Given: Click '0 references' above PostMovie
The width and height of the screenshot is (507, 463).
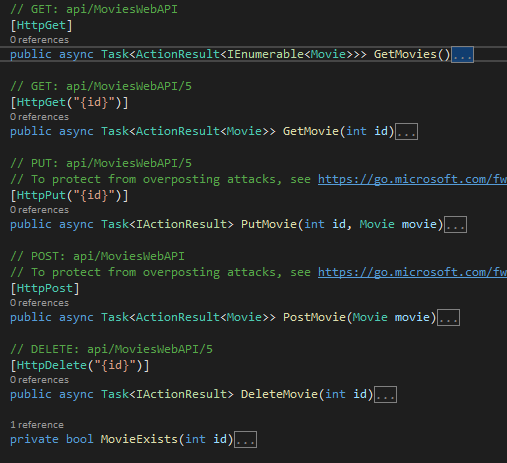Looking at the screenshot, I should click(39, 303).
